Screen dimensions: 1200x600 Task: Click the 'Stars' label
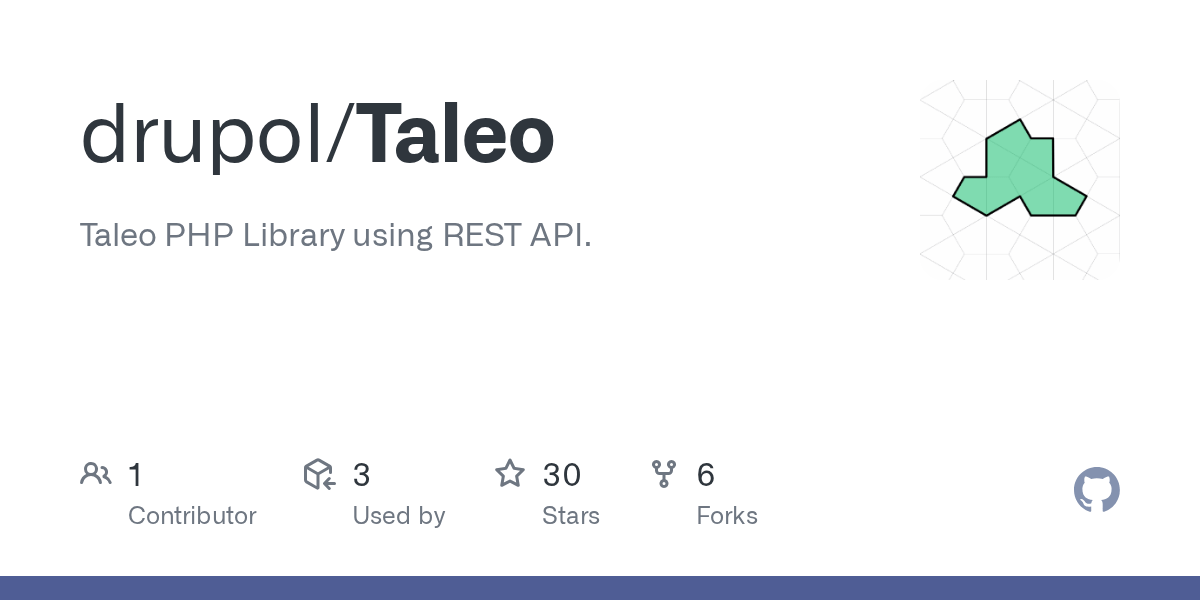coord(571,516)
